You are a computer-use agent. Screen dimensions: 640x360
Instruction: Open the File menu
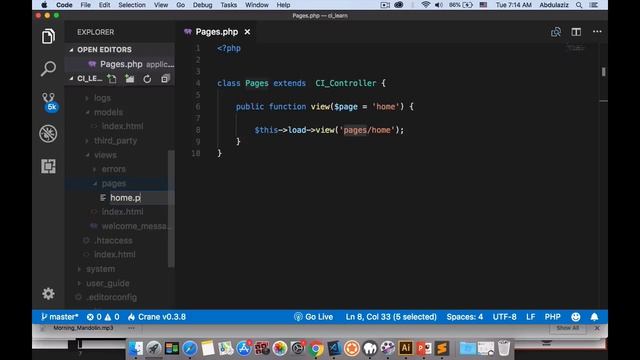pos(85,5)
